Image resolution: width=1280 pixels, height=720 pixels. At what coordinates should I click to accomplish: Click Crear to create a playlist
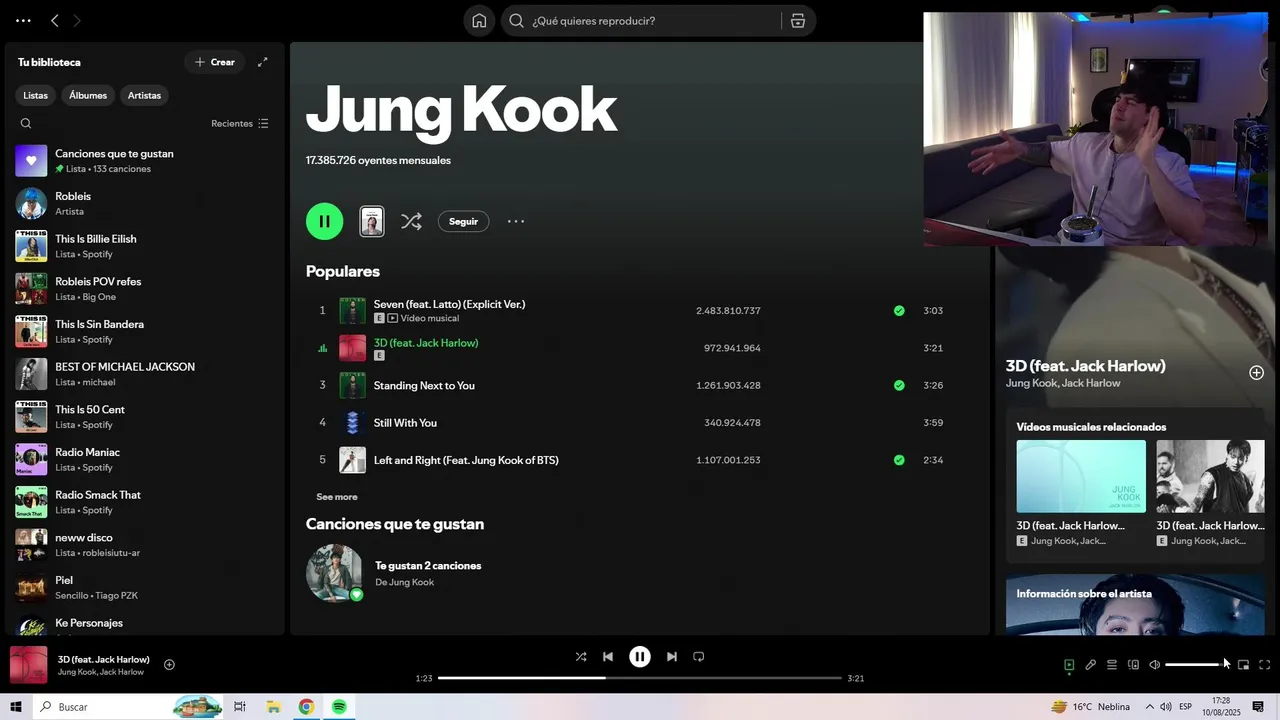(215, 62)
